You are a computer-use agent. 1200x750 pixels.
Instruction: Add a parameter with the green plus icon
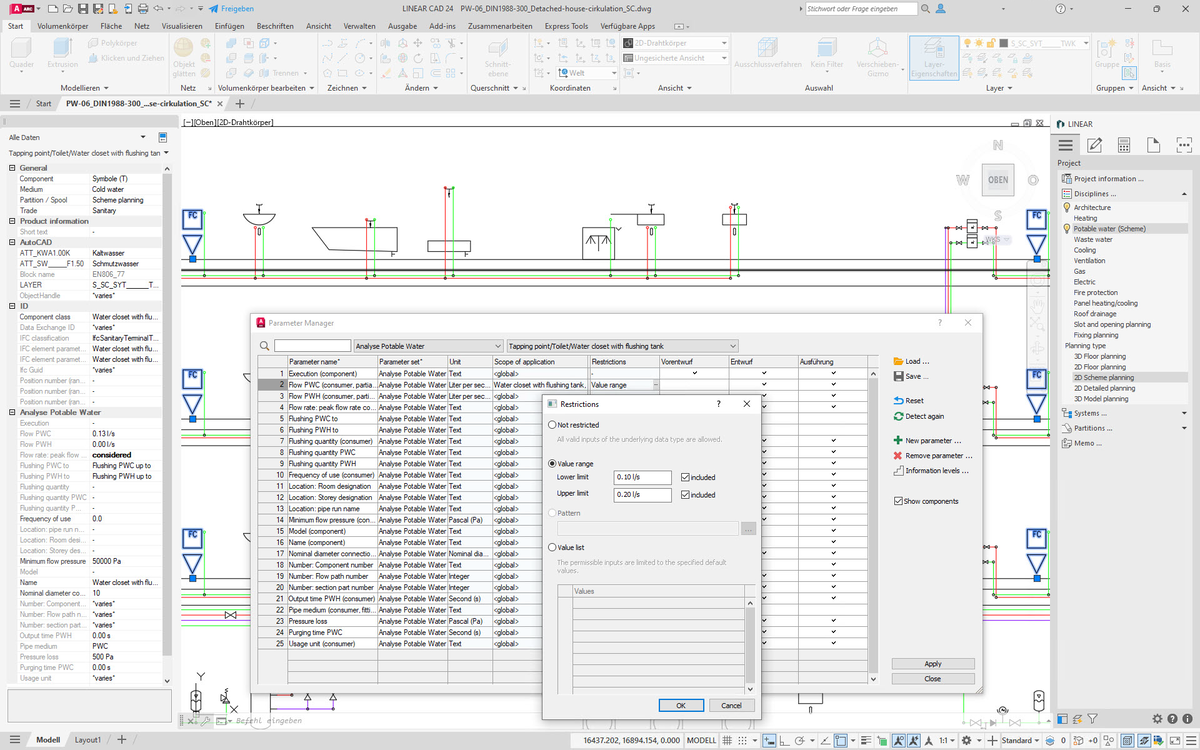click(898, 440)
